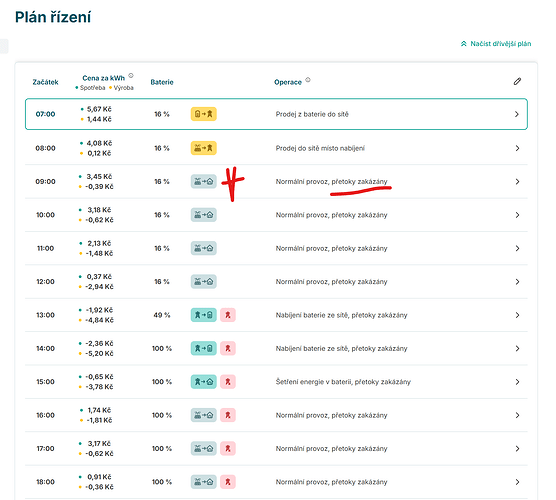The height and width of the screenshot is (500, 556).
Task: Click the Začátek column header
Action: tap(45, 82)
